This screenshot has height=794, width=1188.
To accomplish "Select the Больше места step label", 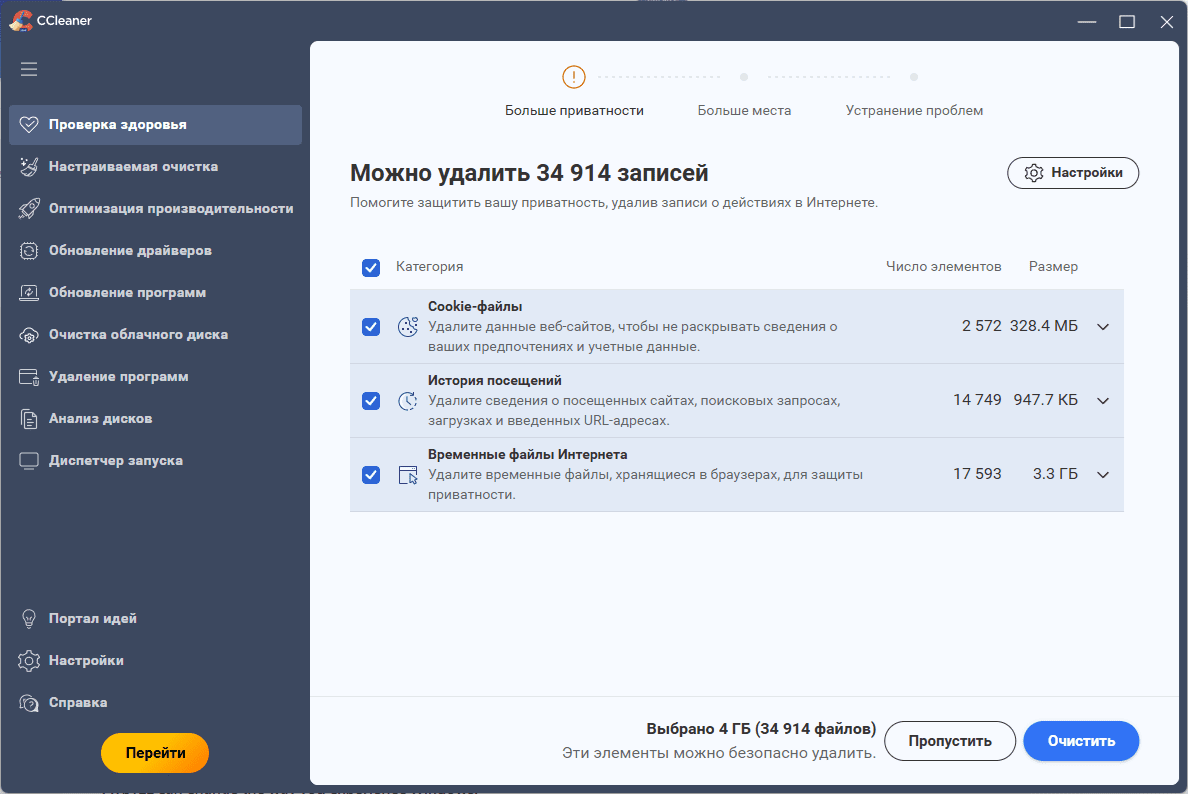I will pyautogui.click(x=744, y=111).
